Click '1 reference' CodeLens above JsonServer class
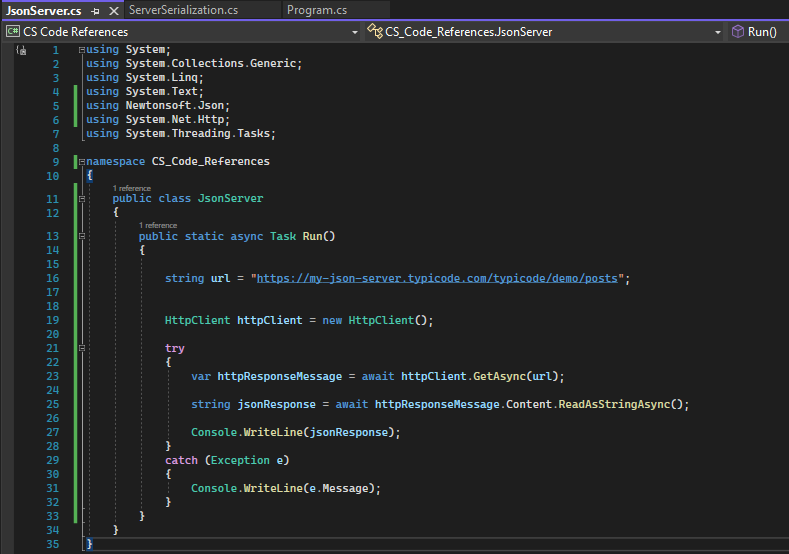The width and height of the screenshot is (789, 554). (x=131, y=188)
